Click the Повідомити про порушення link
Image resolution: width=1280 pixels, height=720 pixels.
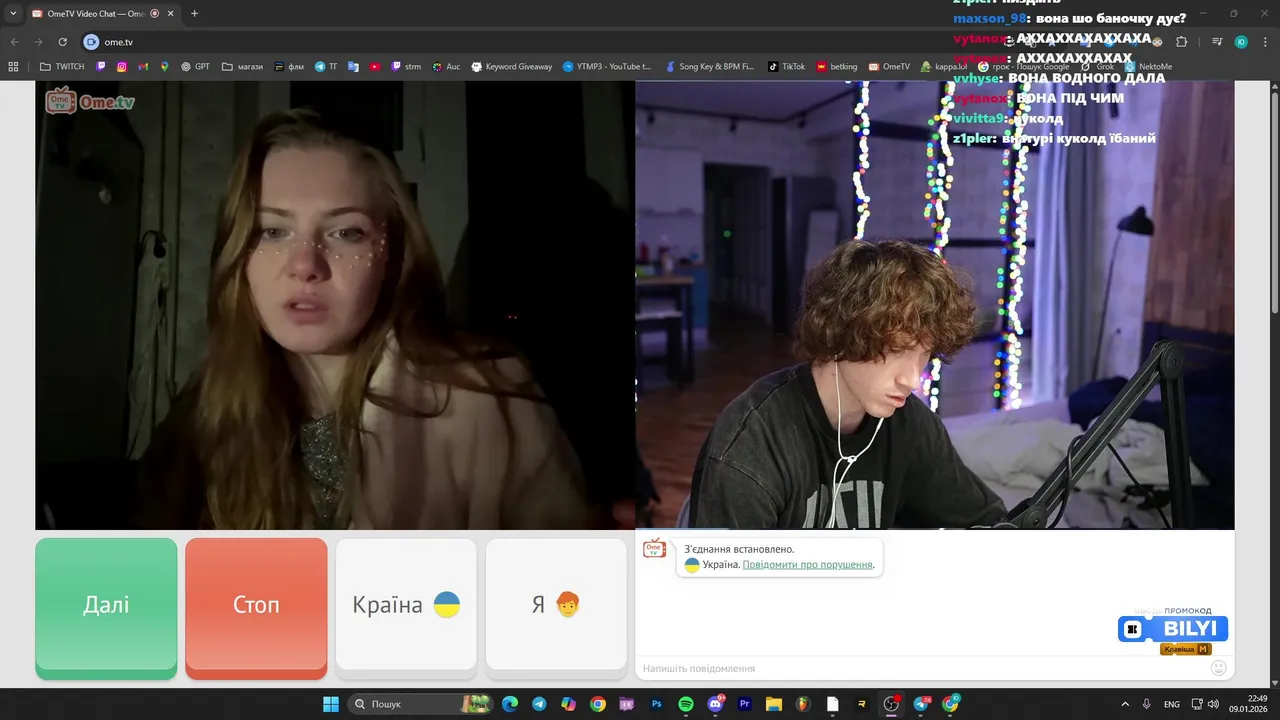click(808, 565)
